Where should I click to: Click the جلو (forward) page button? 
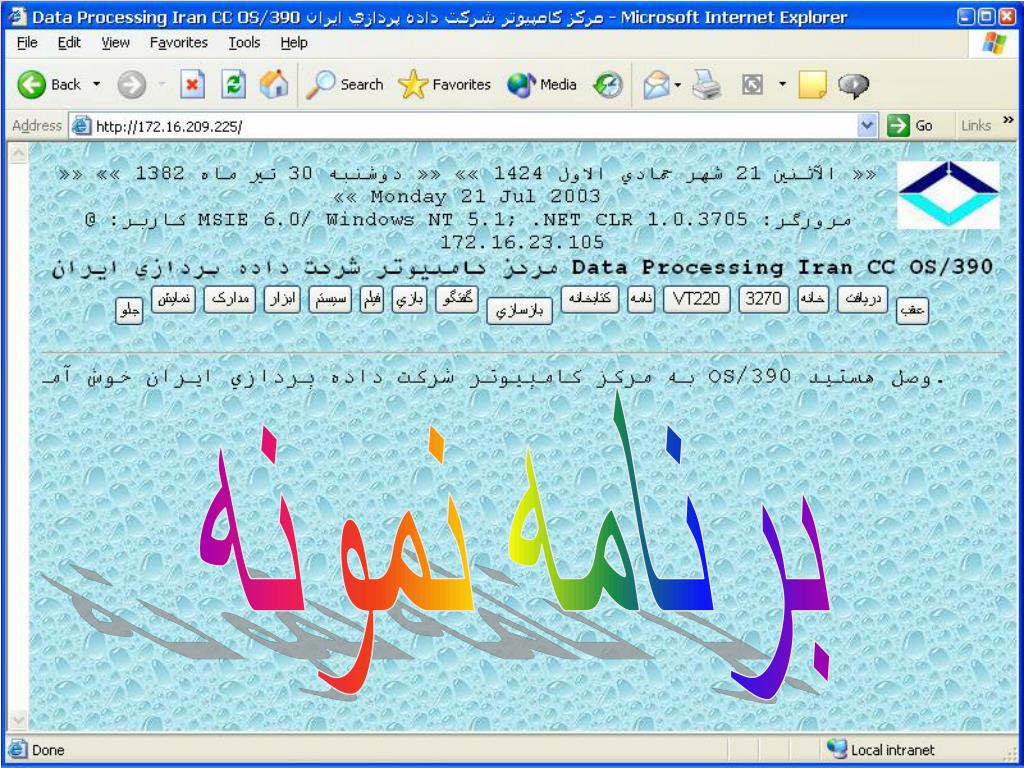point(129,310)
